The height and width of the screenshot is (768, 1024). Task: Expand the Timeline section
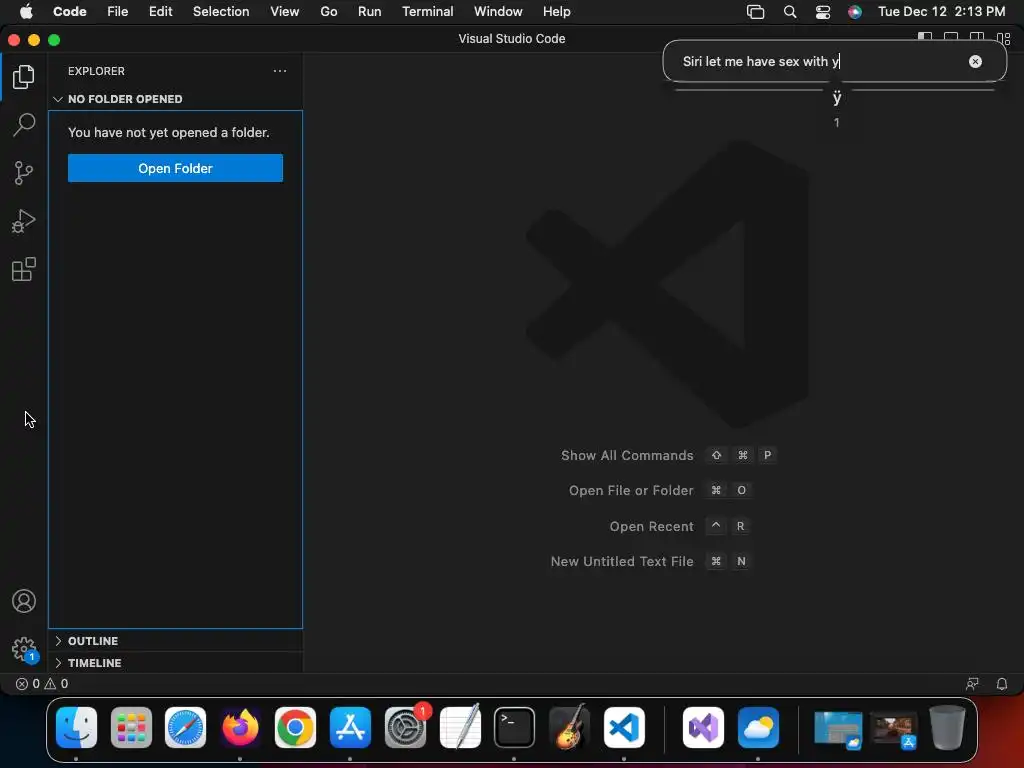coord(175,663)
